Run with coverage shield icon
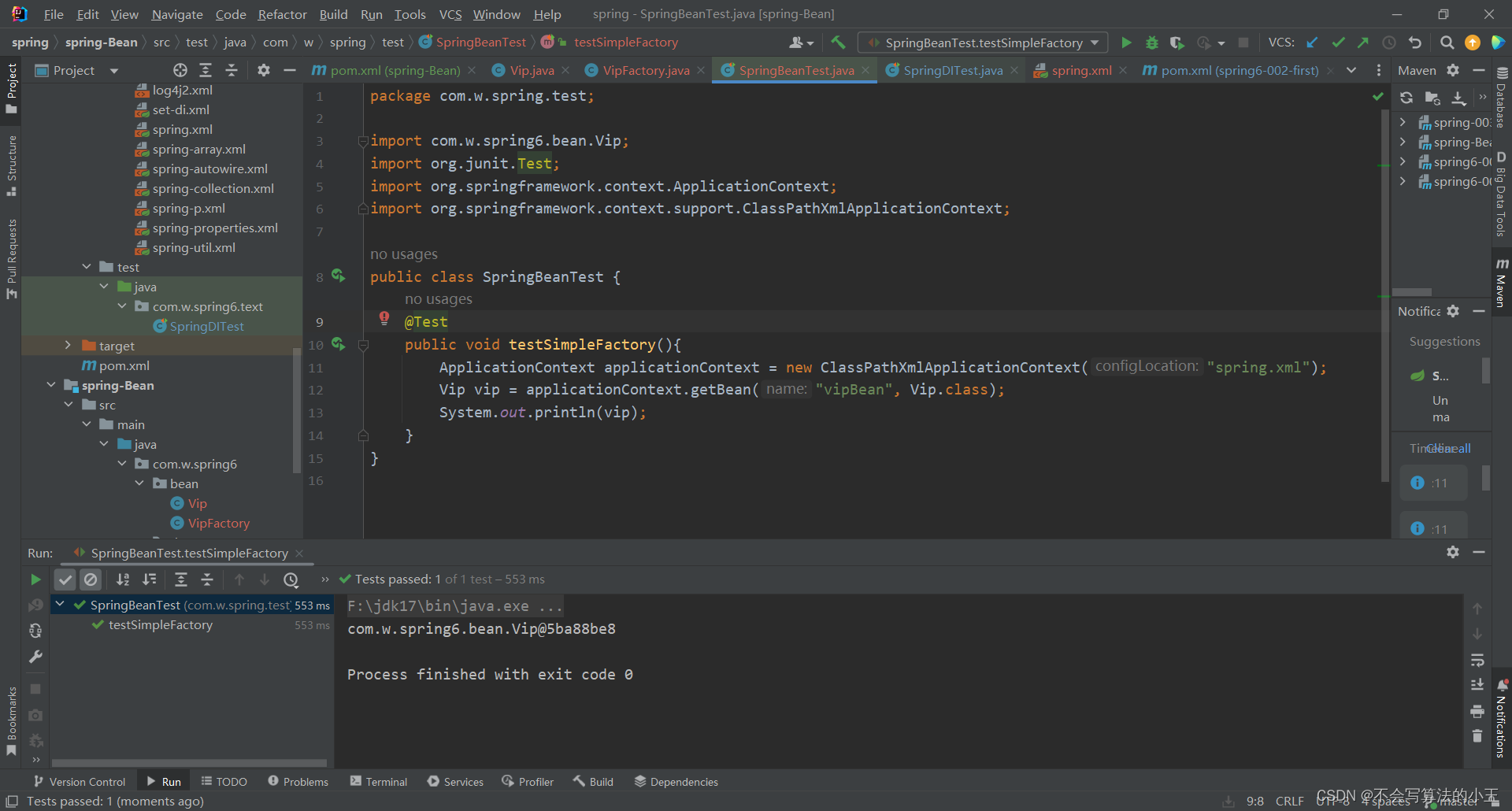The image size is (1512, 811). (x=1177, y=43)
